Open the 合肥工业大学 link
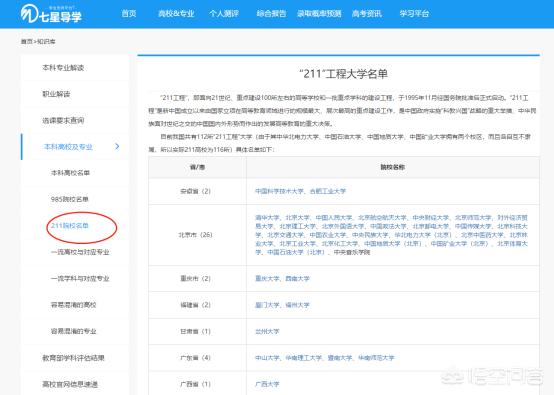554x395 pixels. click(x=328, y=191)
